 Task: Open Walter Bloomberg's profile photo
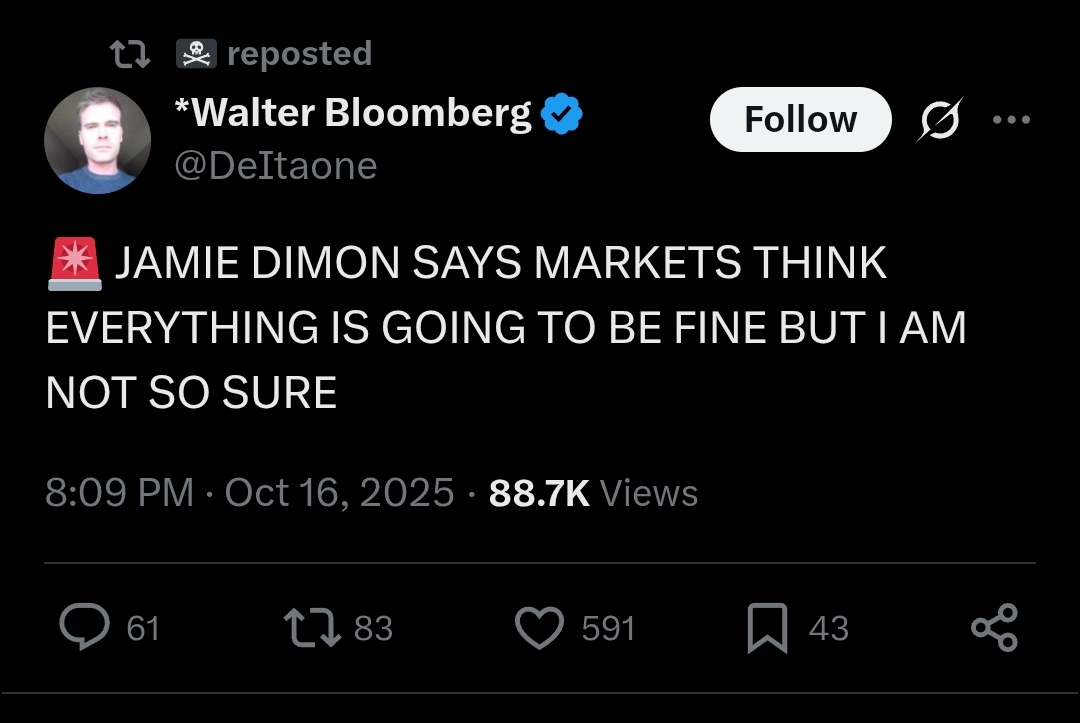(x=98, y=140)
